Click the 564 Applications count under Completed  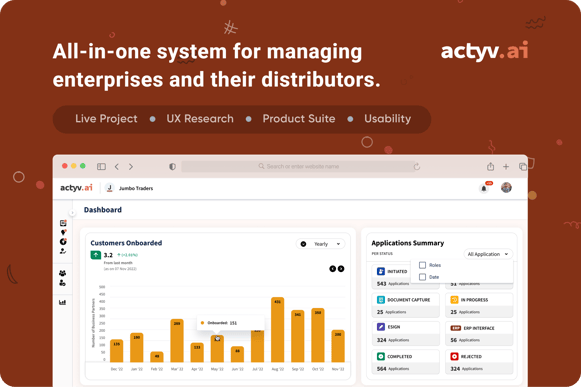pyautogui.click(x=393, y=369)
